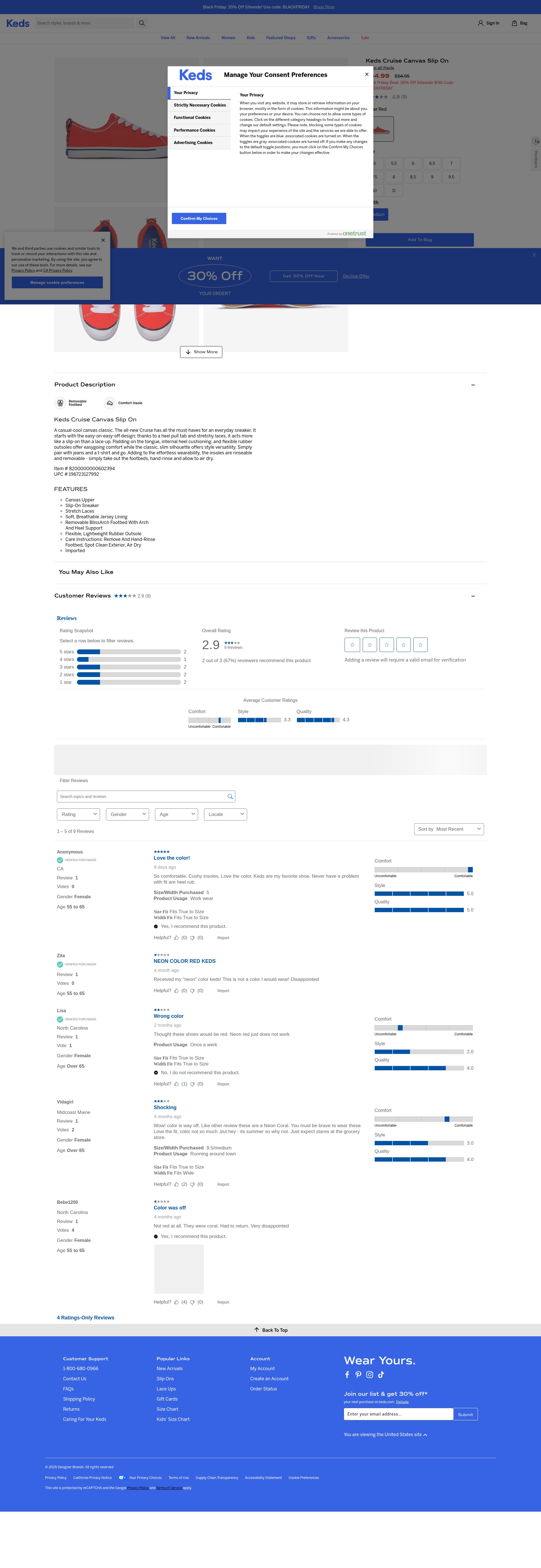Image resolution: width=541 pixels, height=1568 pixels.
Task: Open the Pinterest icon in footer
Action: point(358,1374)
